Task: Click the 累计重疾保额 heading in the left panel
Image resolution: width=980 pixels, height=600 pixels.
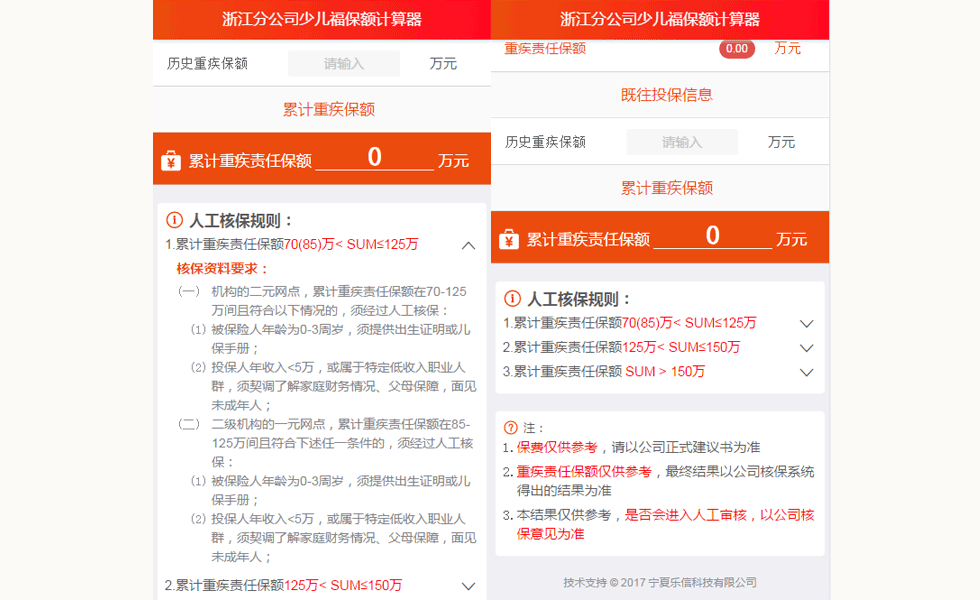Action: coord(329,109)
